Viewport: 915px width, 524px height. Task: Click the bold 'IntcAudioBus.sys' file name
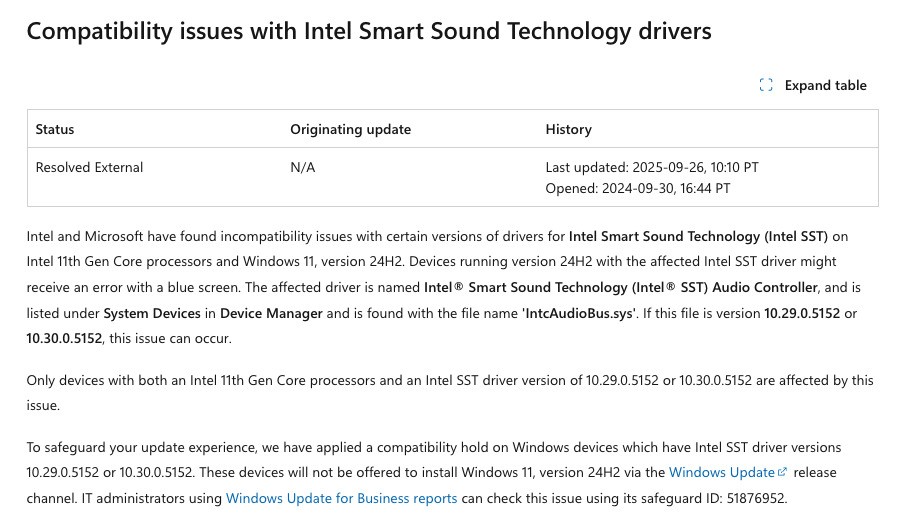coord(578,313)
